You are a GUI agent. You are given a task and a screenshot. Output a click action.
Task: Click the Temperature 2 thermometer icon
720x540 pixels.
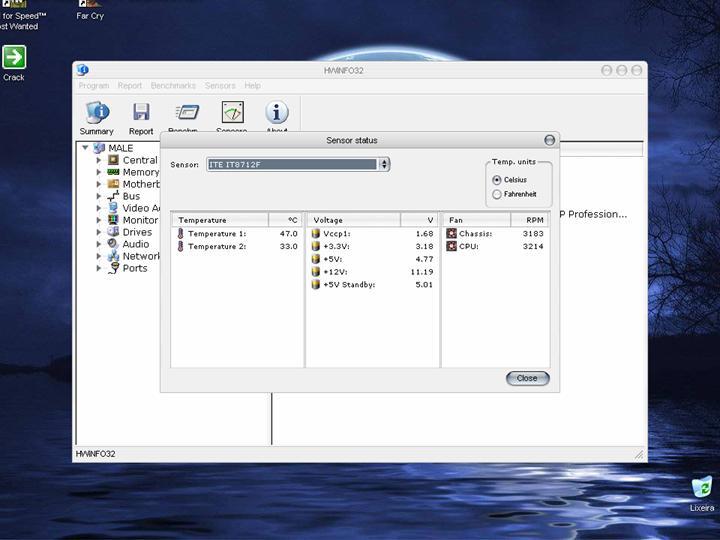point(180,247)
